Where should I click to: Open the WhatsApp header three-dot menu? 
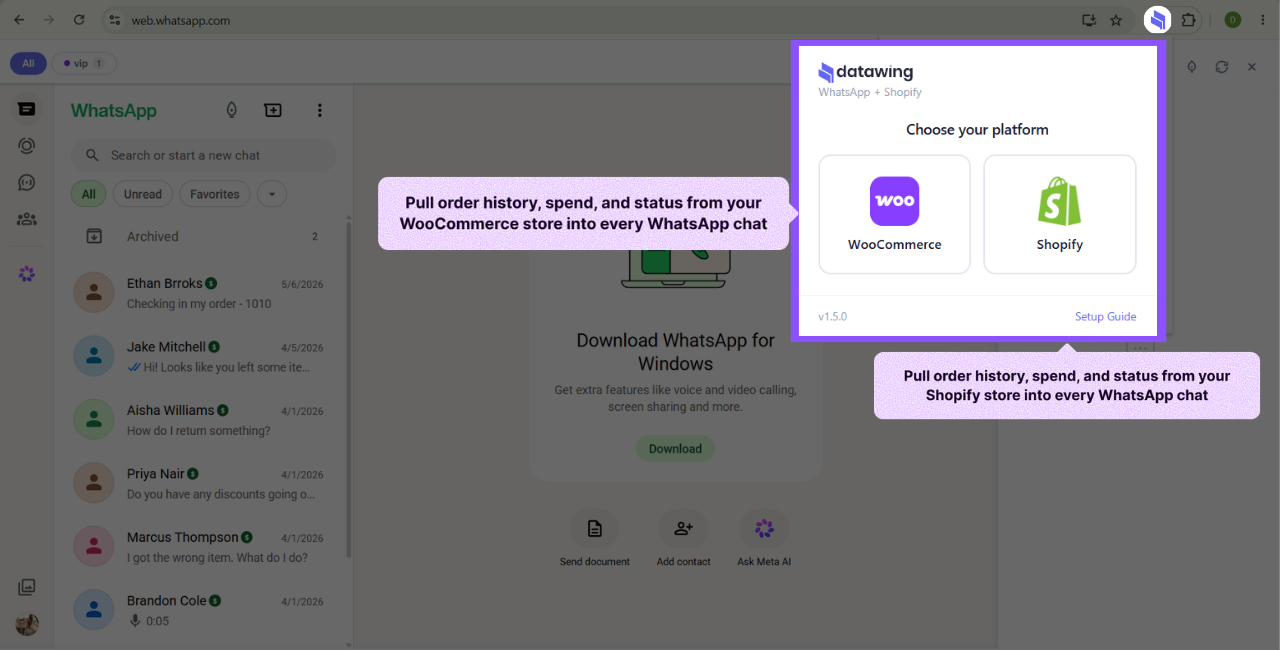(320, 110)
